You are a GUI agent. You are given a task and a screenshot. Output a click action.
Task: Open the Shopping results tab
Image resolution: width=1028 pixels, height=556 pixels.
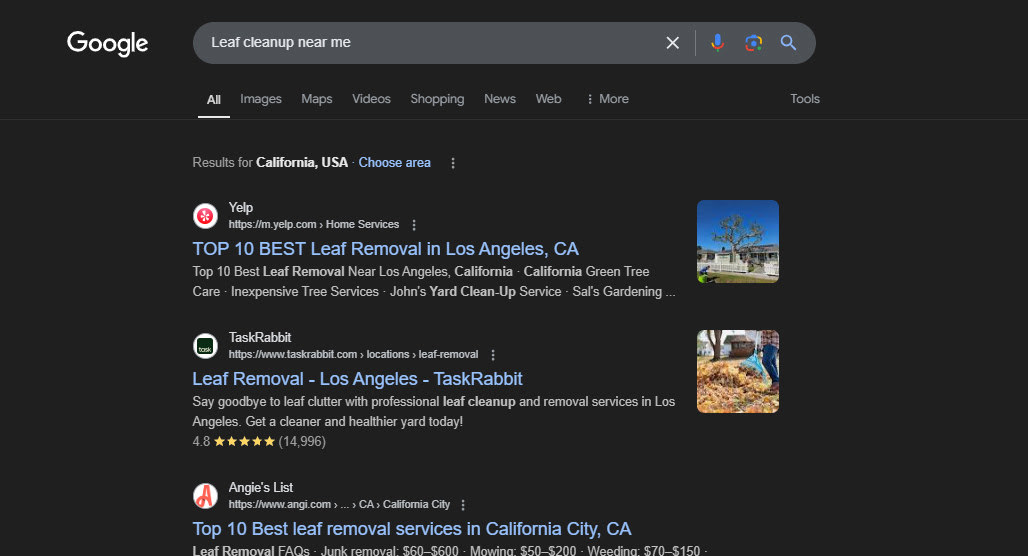(x=437, y=99)
